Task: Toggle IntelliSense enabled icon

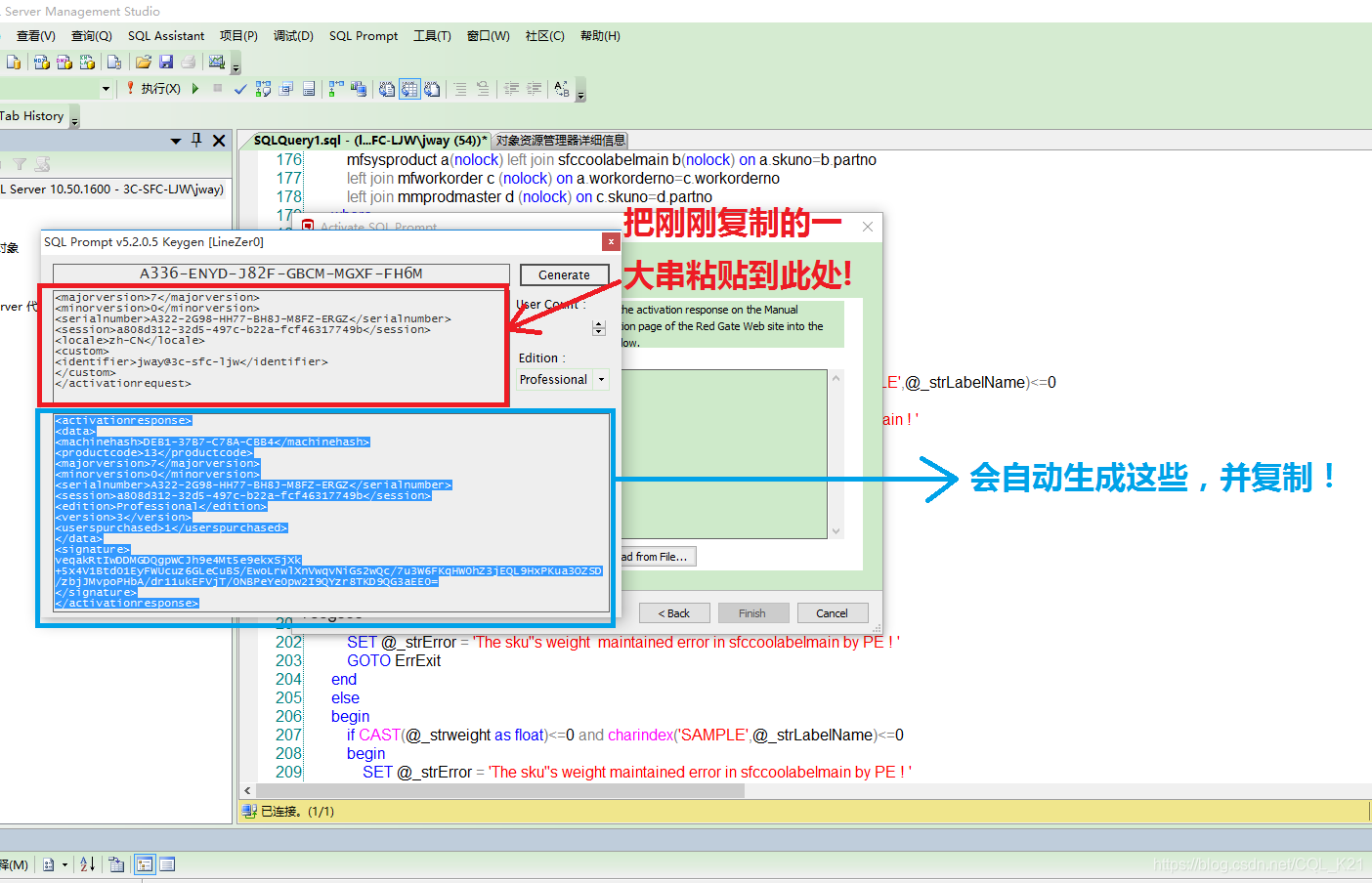Action: pyautogui.click(x=309, y=89)
